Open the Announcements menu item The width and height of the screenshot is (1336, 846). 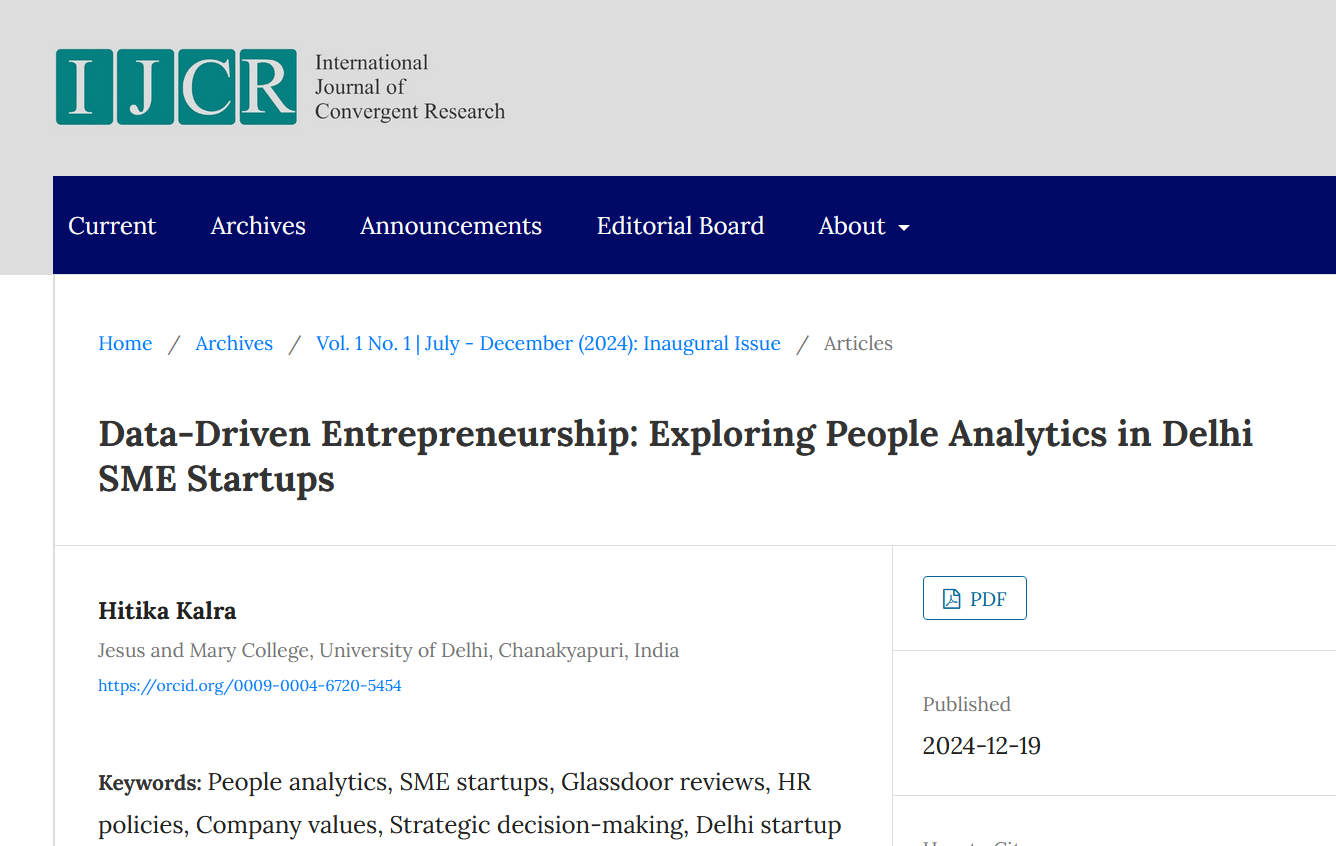coord(451,226)
